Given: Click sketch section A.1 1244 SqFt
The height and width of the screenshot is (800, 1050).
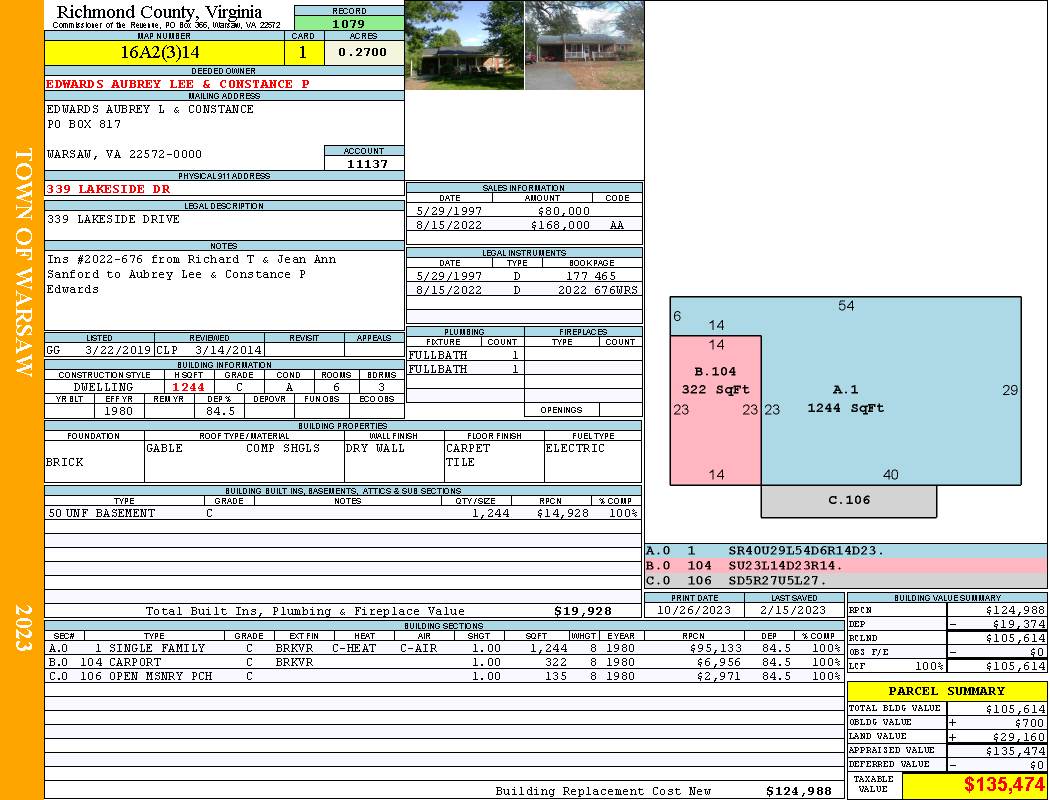Looking at the screenshot, I should tap(846, 399).
